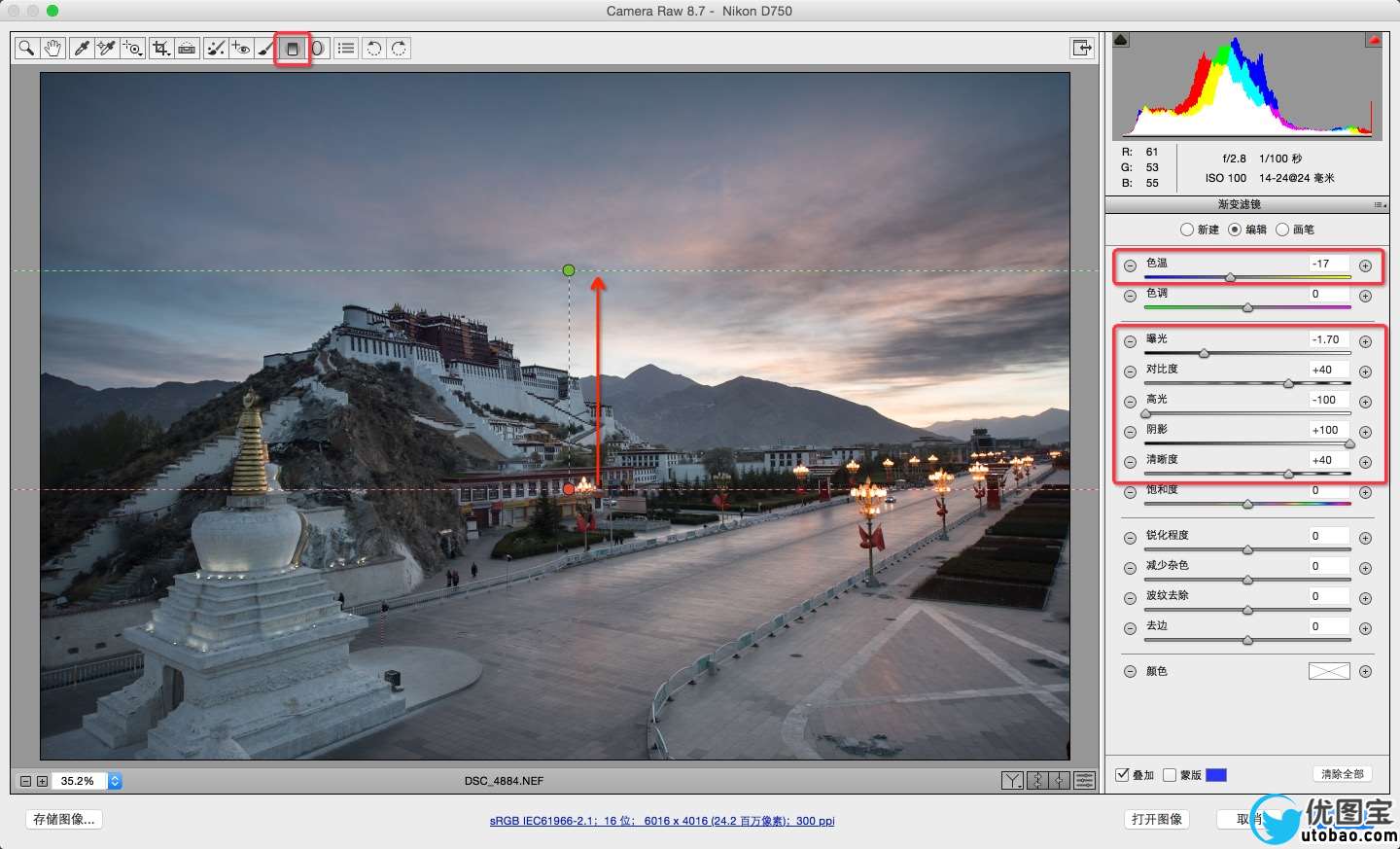Decrease 饱和度 with its minus button
Screen dimensions: 1400x849
point(1130,492)
